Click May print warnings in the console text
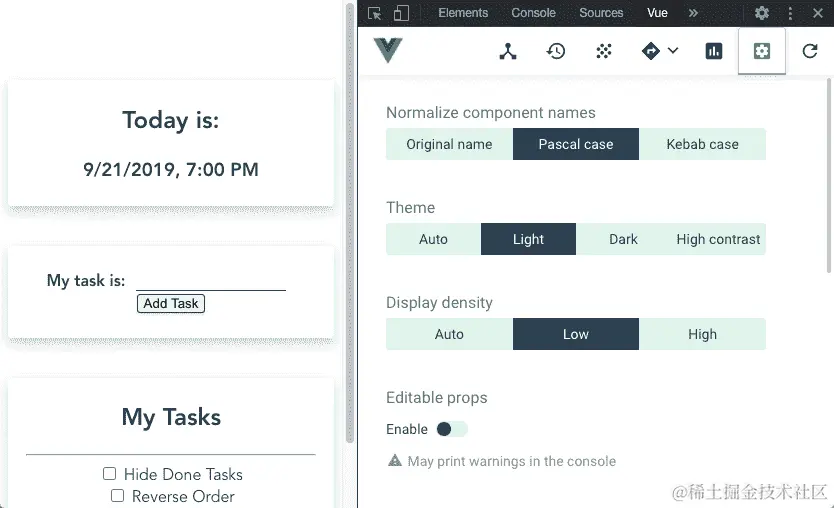This screenshot has width=834, height=508. click(512, 461)
